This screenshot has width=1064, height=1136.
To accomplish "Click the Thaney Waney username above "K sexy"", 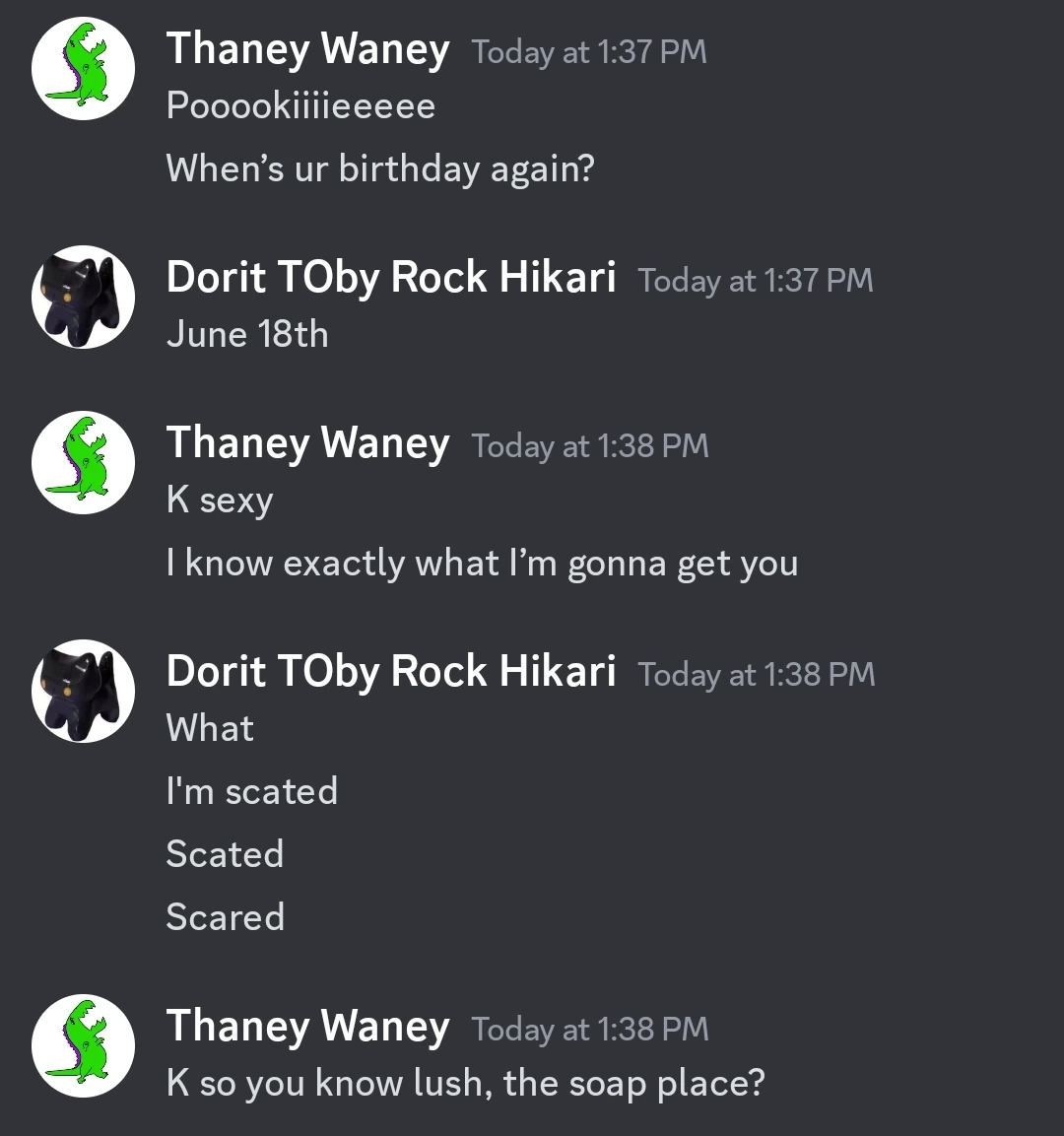I will [307, 443].
